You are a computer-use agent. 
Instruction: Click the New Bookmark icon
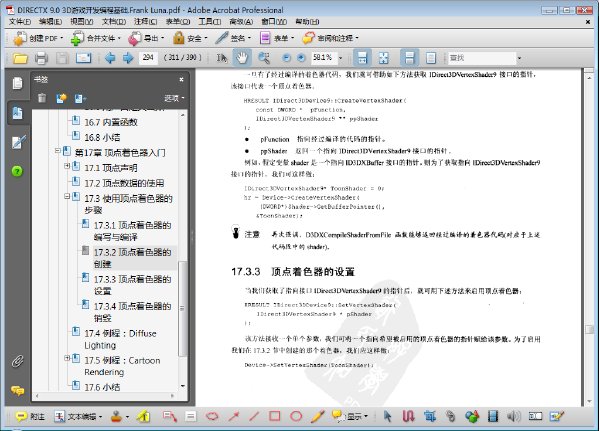click(x=61, y=98)
